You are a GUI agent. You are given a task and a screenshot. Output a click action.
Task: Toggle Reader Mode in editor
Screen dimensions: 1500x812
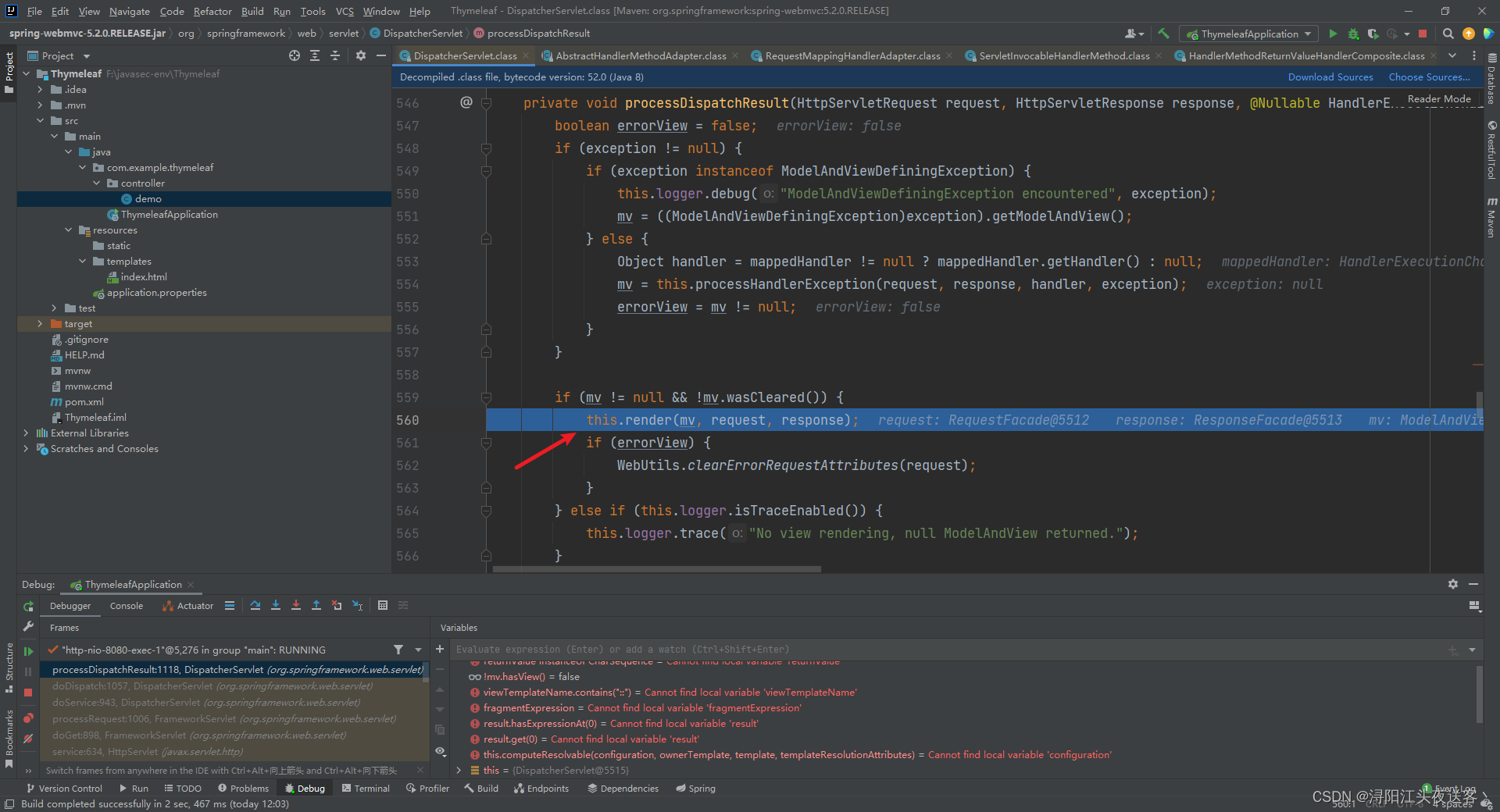(1439, 99)
